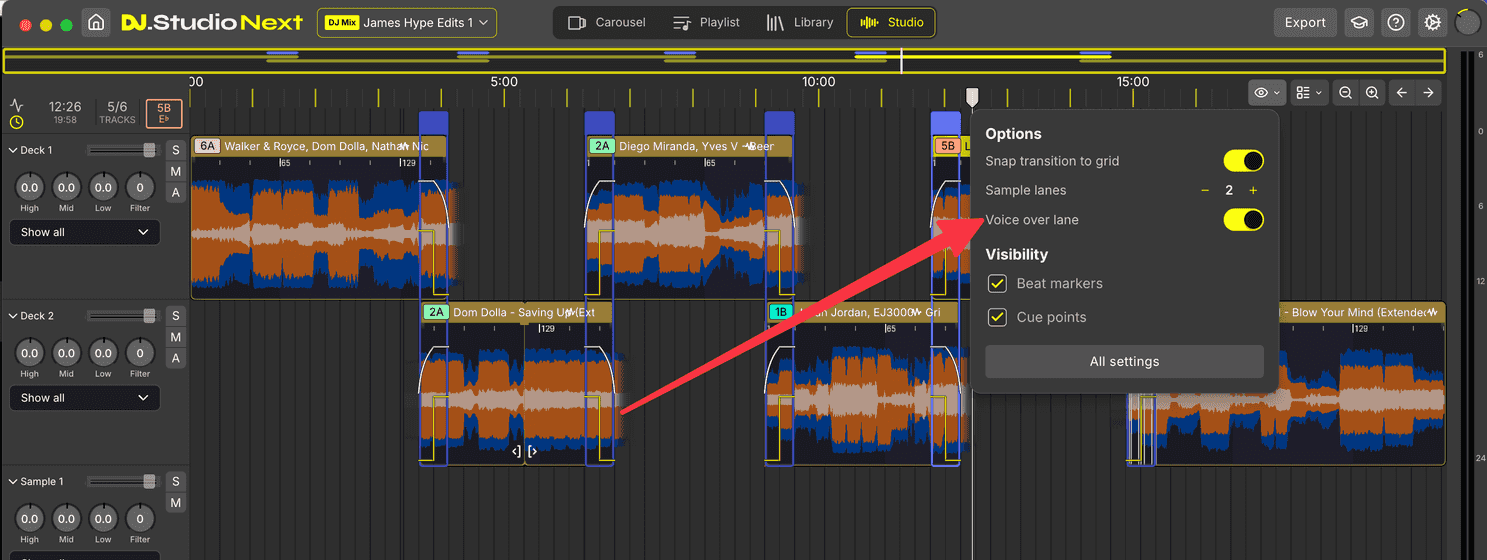Viewport: 1487px width, 560px height.
Task: Switch to the Library tab
Action: tap(799, 23)
